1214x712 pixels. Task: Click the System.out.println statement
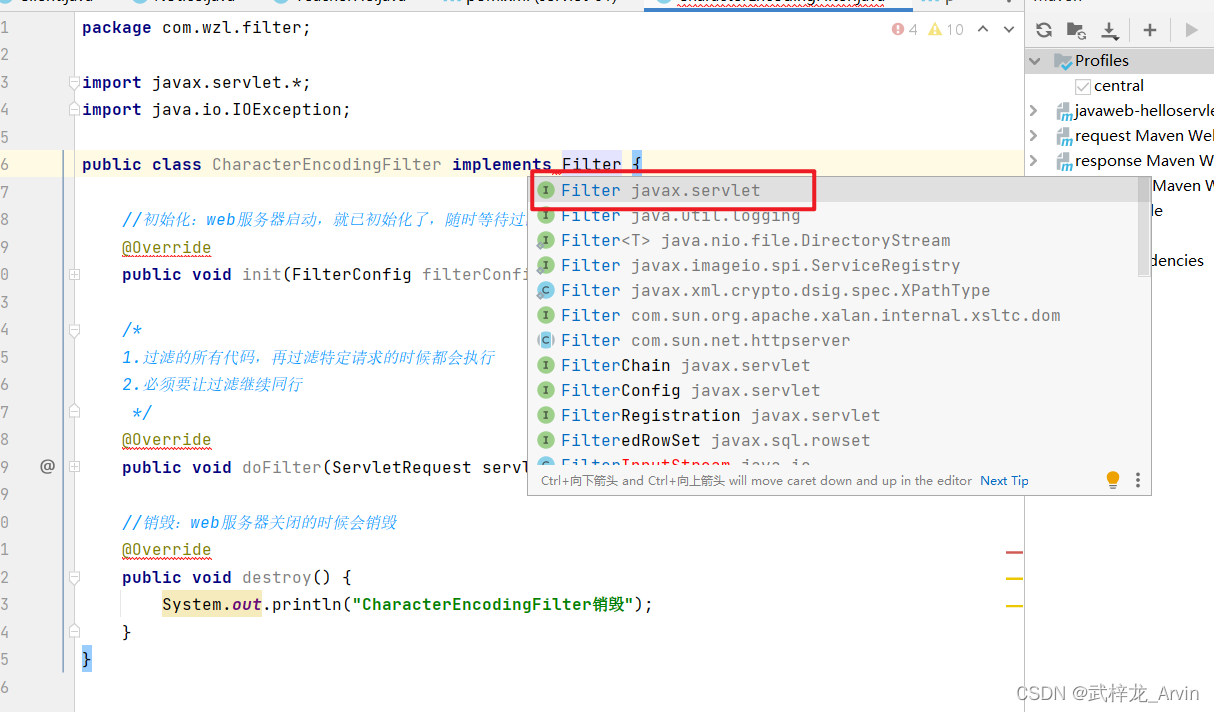pos(407,604)
